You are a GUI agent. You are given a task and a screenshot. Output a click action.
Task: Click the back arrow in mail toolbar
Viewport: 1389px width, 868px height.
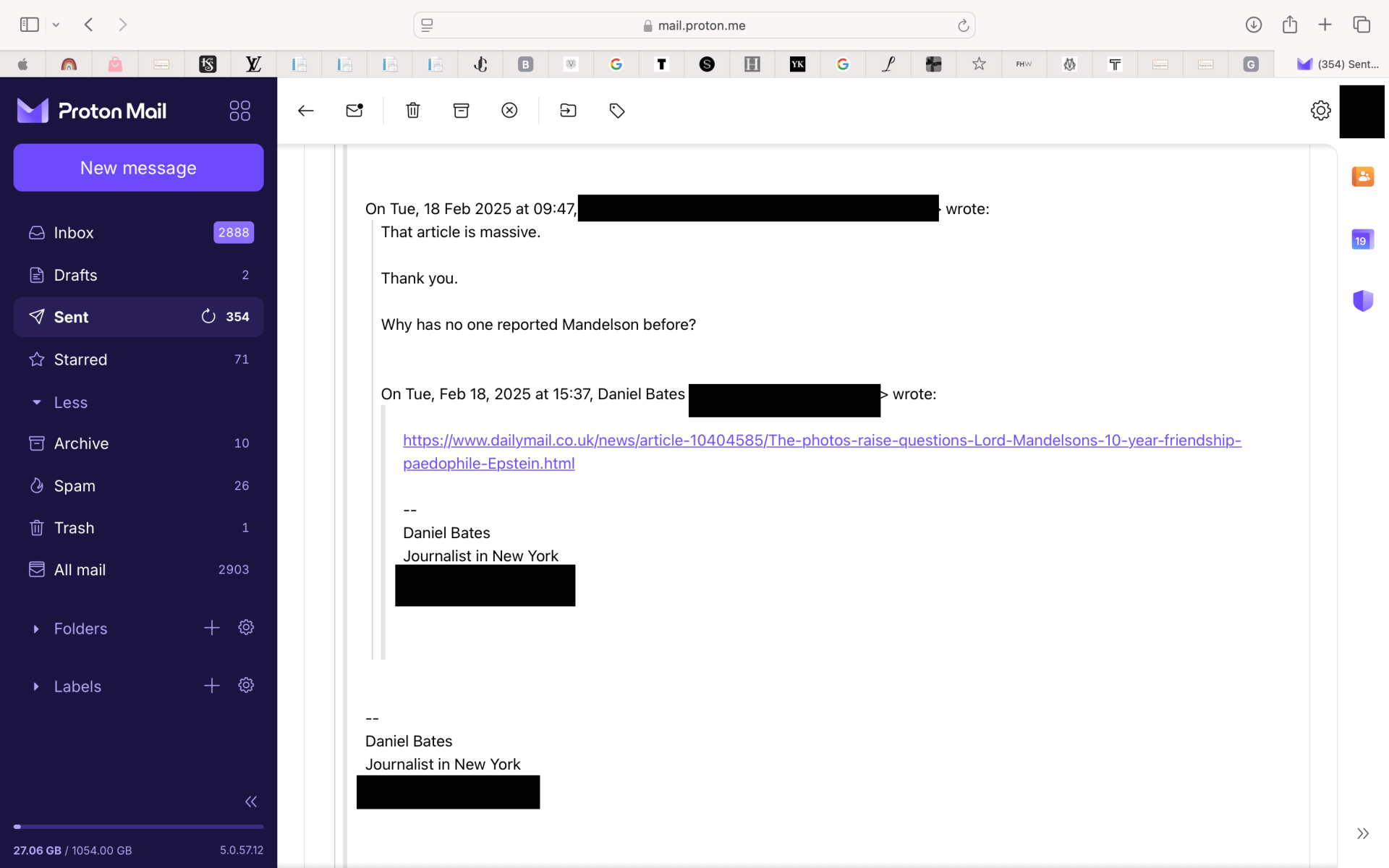pos(305,111)
